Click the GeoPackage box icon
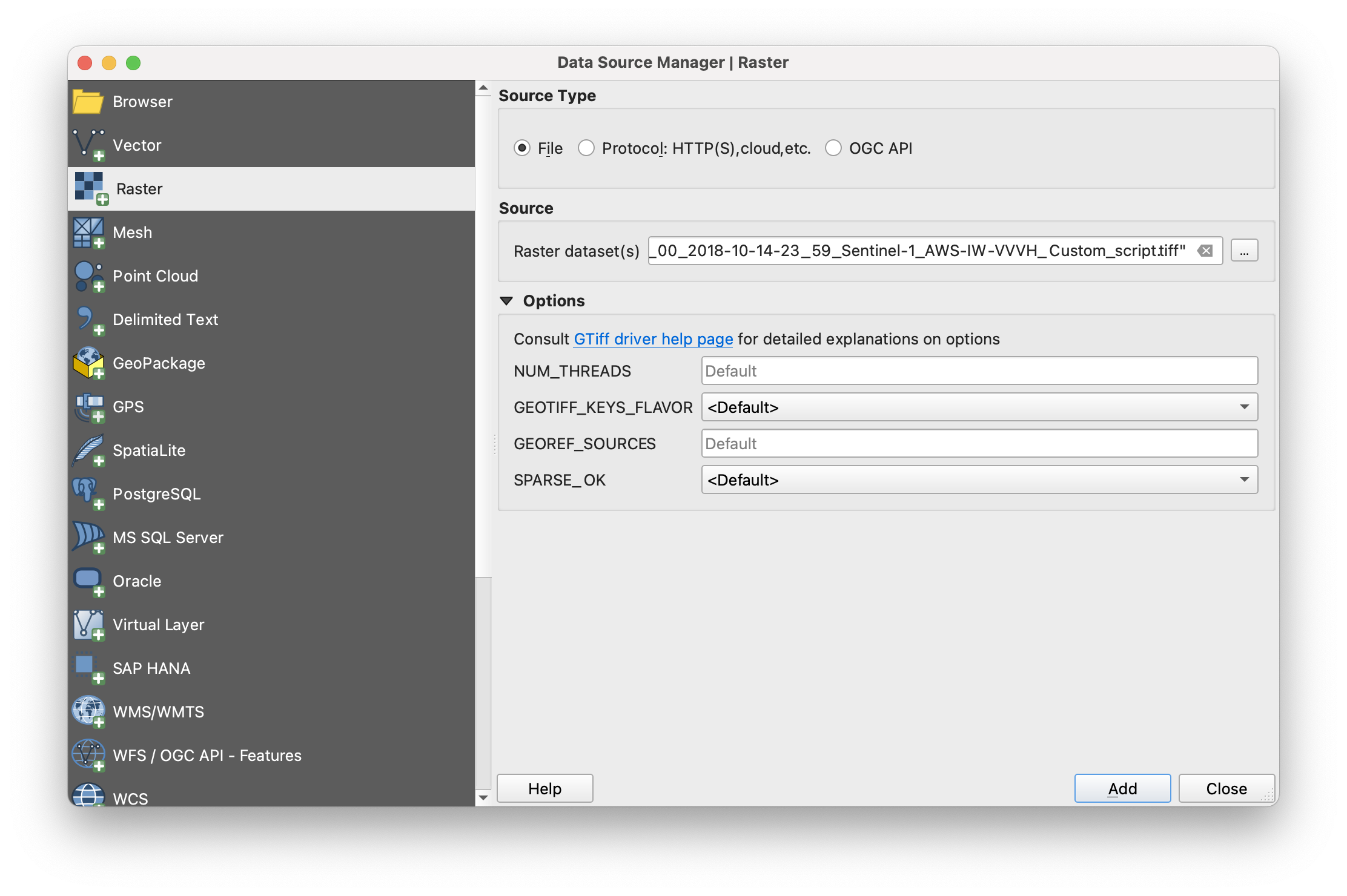Screen dimensions: 1347x896 coord(88,363)
